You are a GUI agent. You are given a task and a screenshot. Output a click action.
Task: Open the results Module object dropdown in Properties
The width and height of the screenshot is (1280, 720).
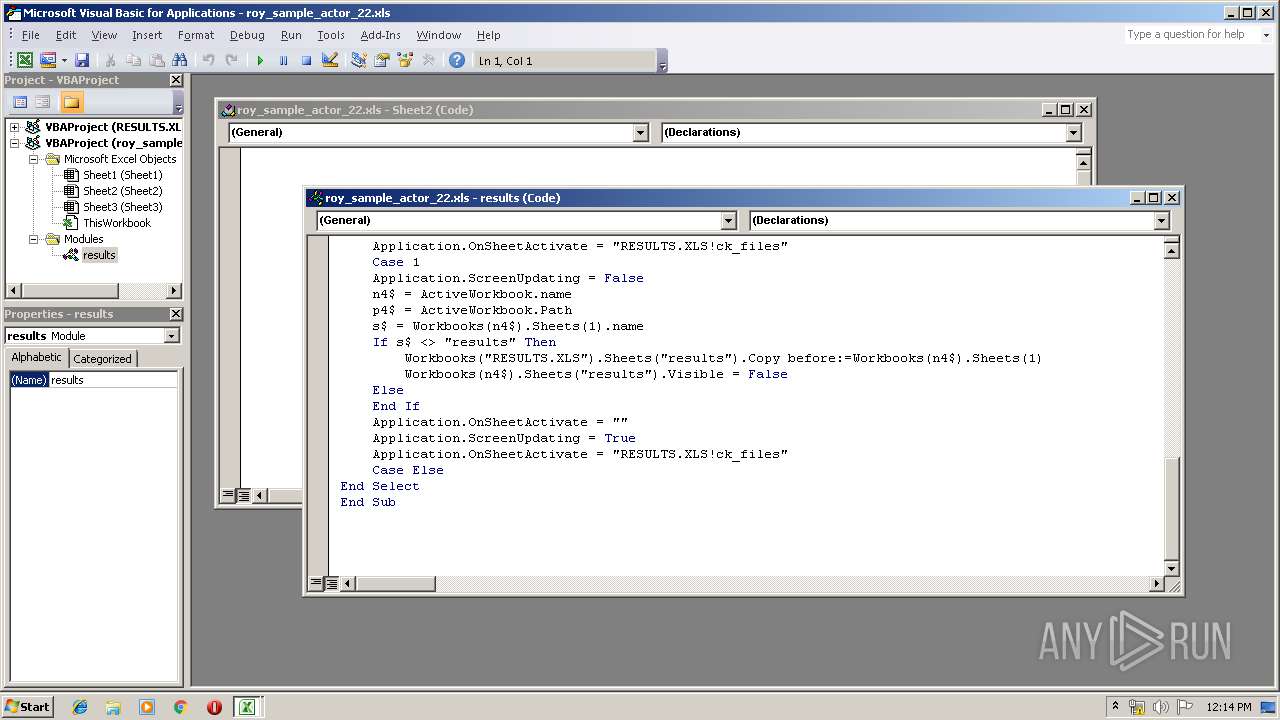172,336
